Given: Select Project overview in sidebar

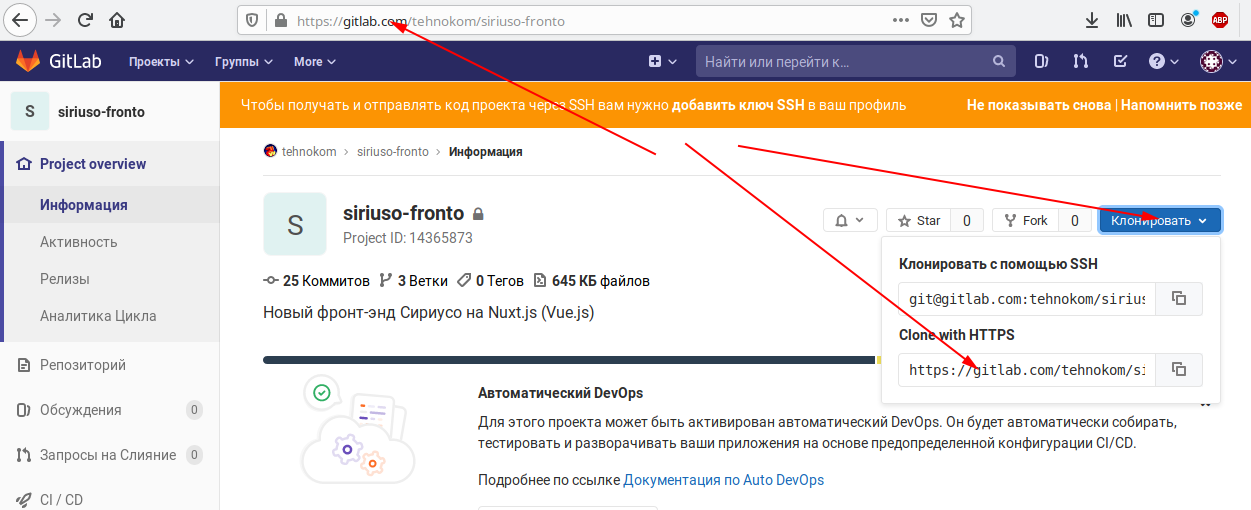Looking at the screenshot, I should [110, 164].
